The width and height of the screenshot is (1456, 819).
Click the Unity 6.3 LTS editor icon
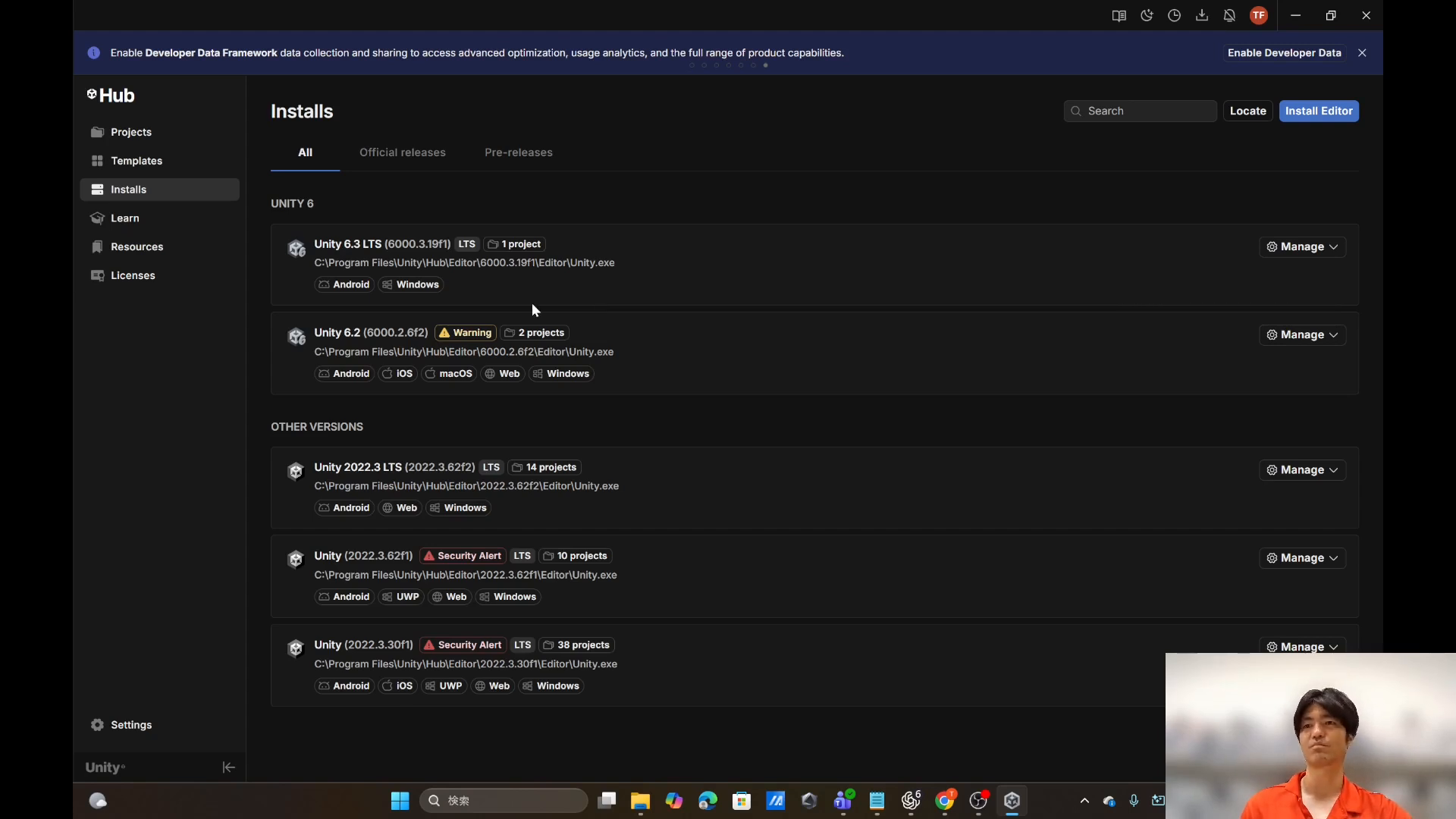point(296,248)
